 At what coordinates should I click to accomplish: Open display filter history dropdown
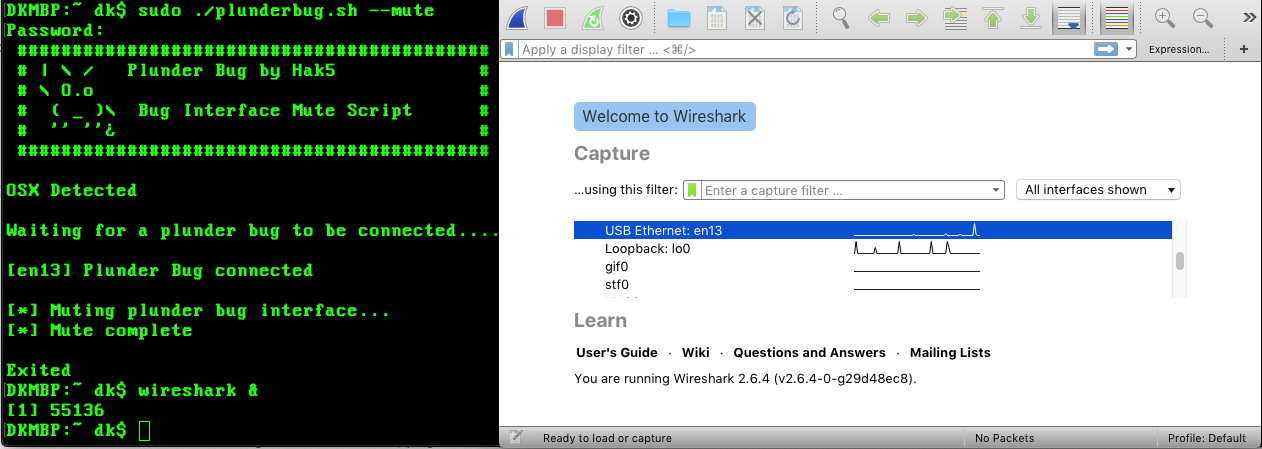(x=1129, y=49)
